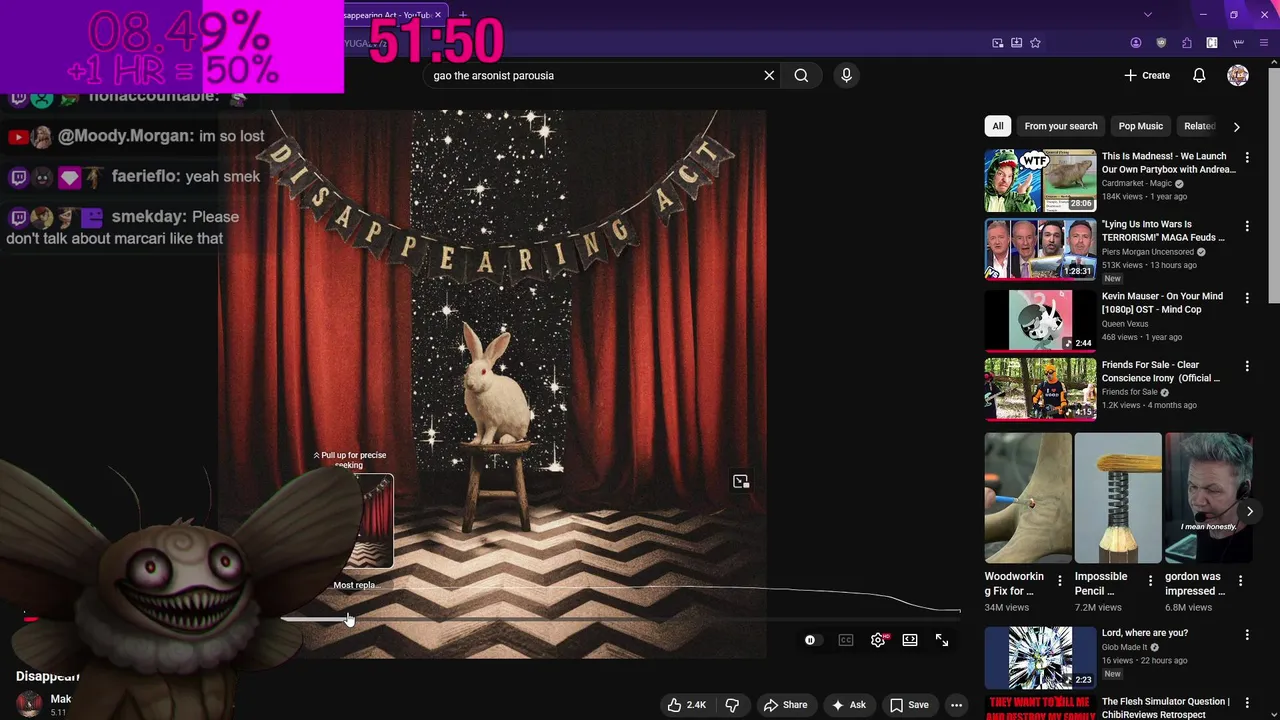Open Glob Made It channel link
Viewport: 1280px width, 720px height.
coord(1126,648)
